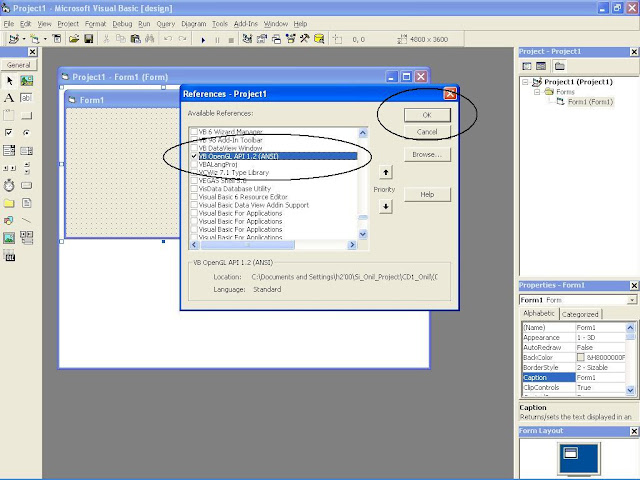
Task: Click the Toggle Folders icon in Project panel
Action: tap(560, 66)
